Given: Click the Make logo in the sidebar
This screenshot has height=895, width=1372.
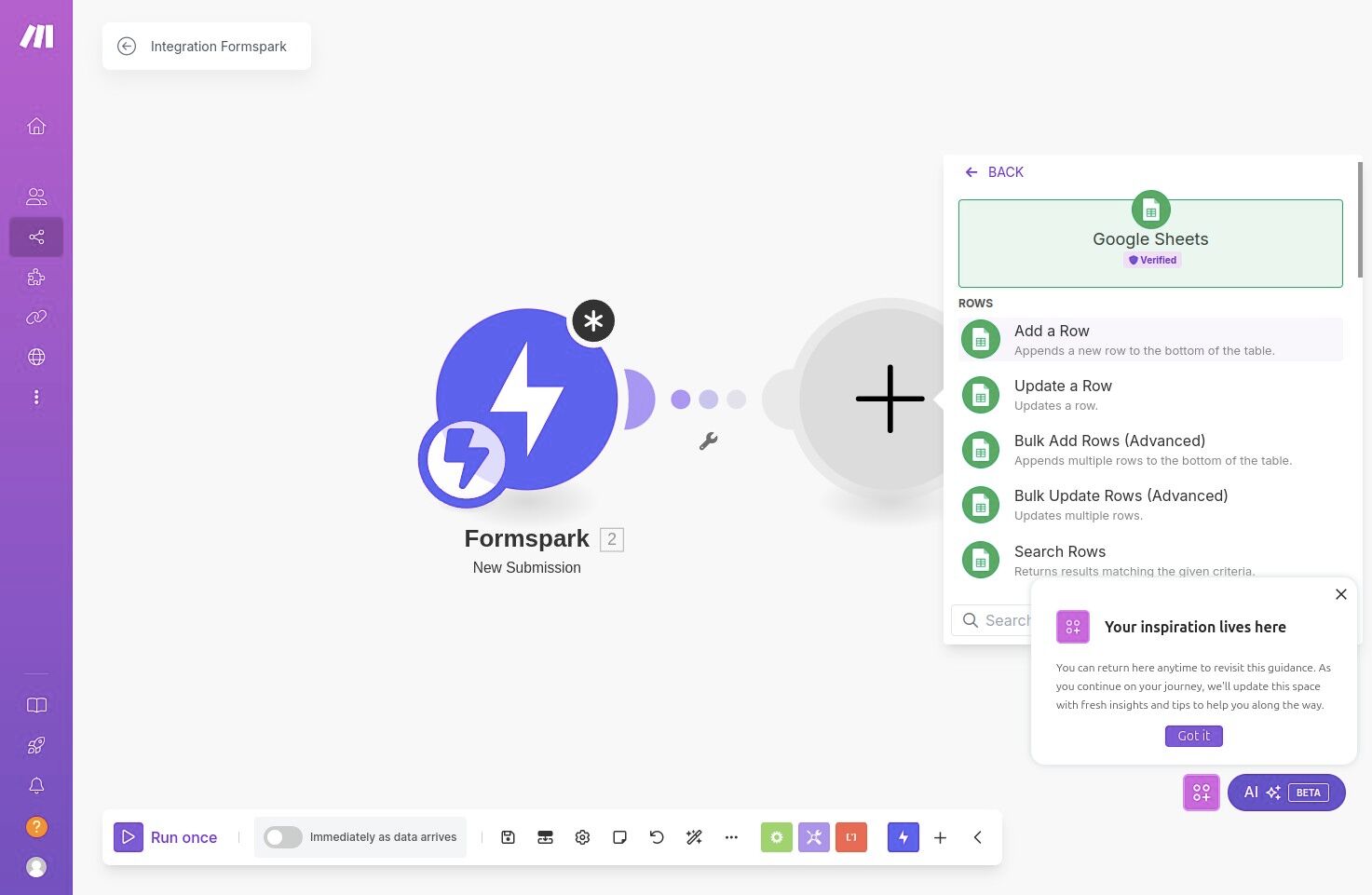Looking at the screenshot, I should [x=36, y=36].
